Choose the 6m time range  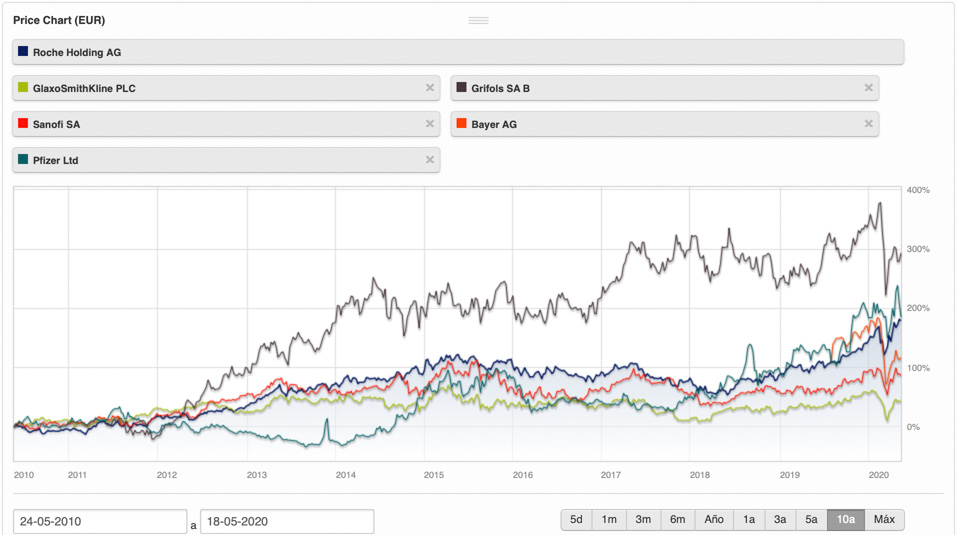[677, 520]
